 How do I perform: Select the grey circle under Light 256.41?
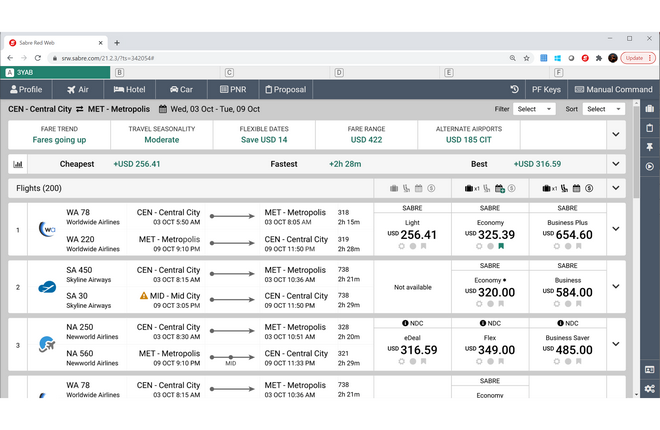(413, 246)
